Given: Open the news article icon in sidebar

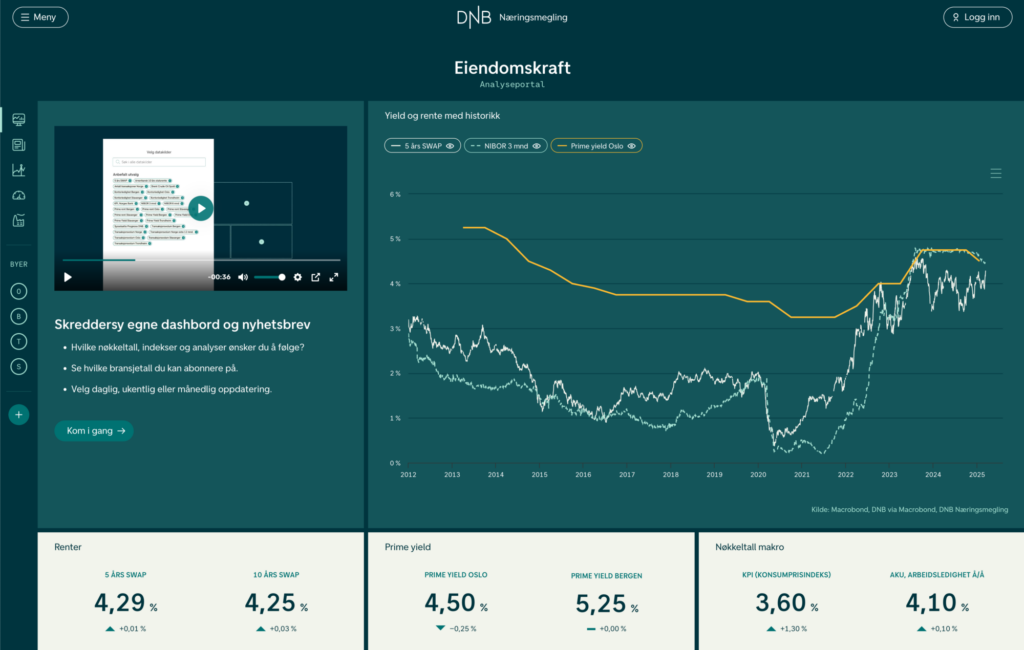Looking at the screenshot, I should (18, 145).
